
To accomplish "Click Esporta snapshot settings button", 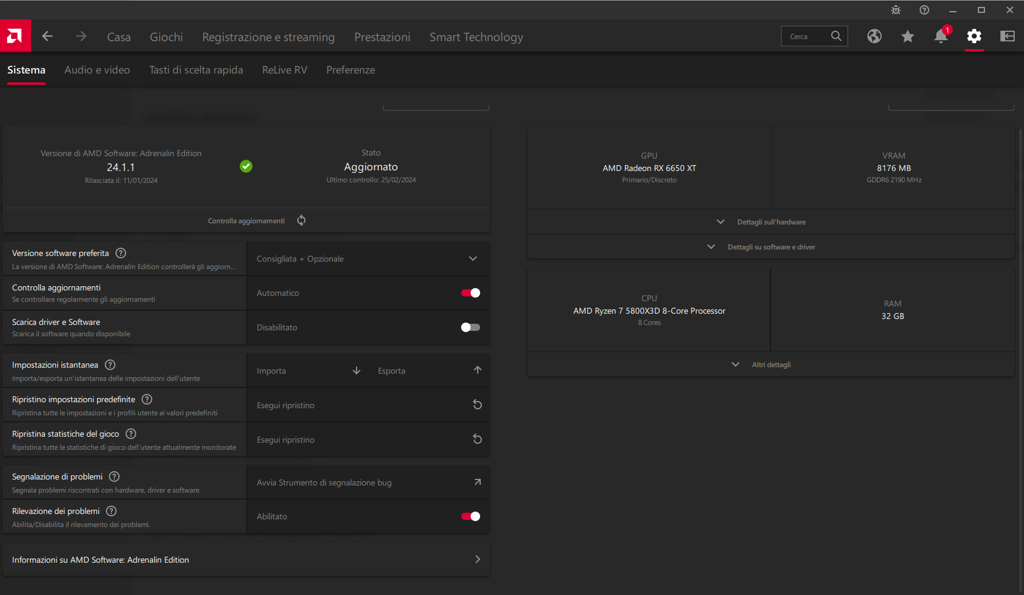I will click(x=430, y=371).
